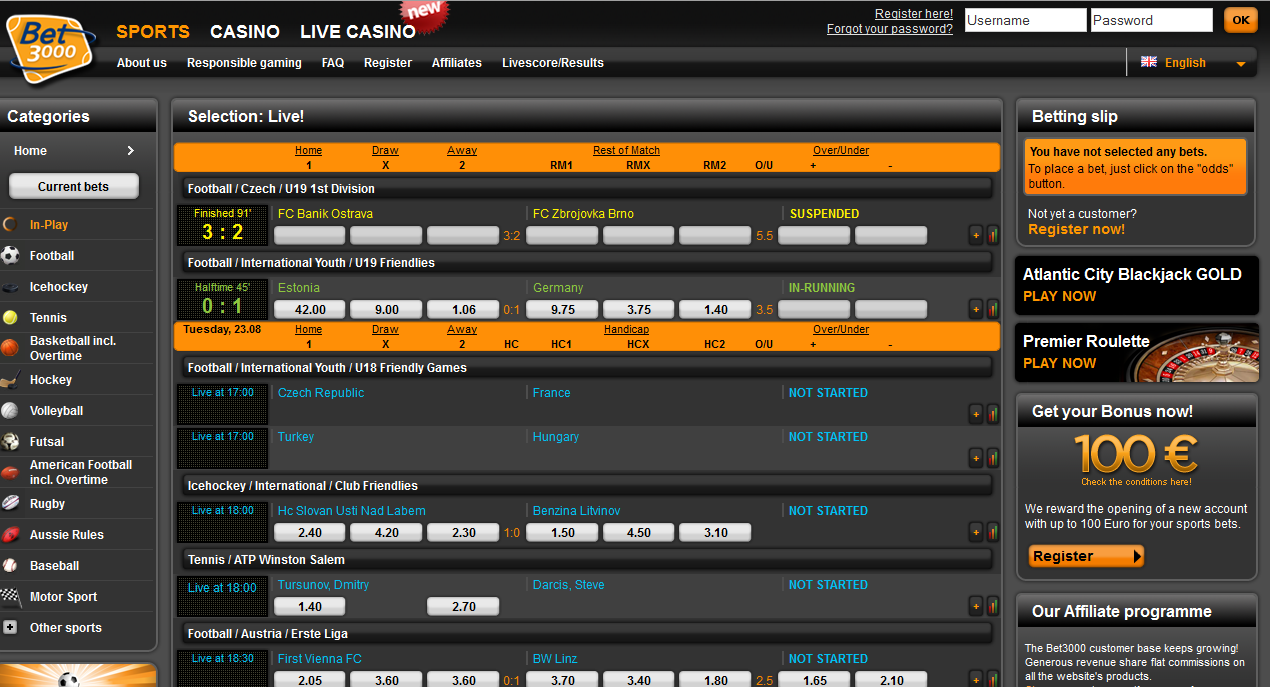Click the Handicap column header
This screenshot has width=1270, height=687.
[x=626, y=329]
